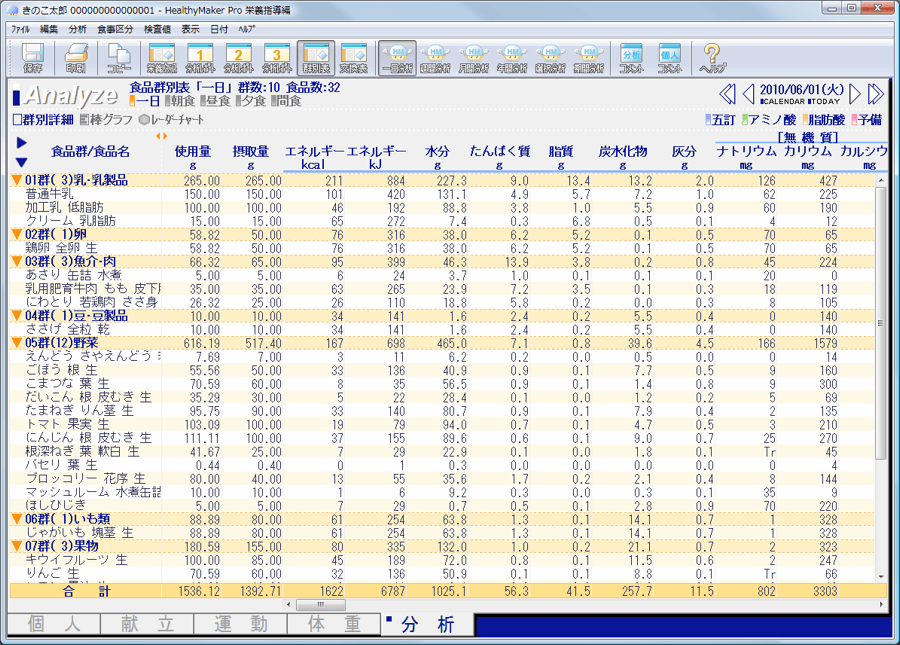
Task: Jump forward with the double right date arrow
Action: coord(876,94)
